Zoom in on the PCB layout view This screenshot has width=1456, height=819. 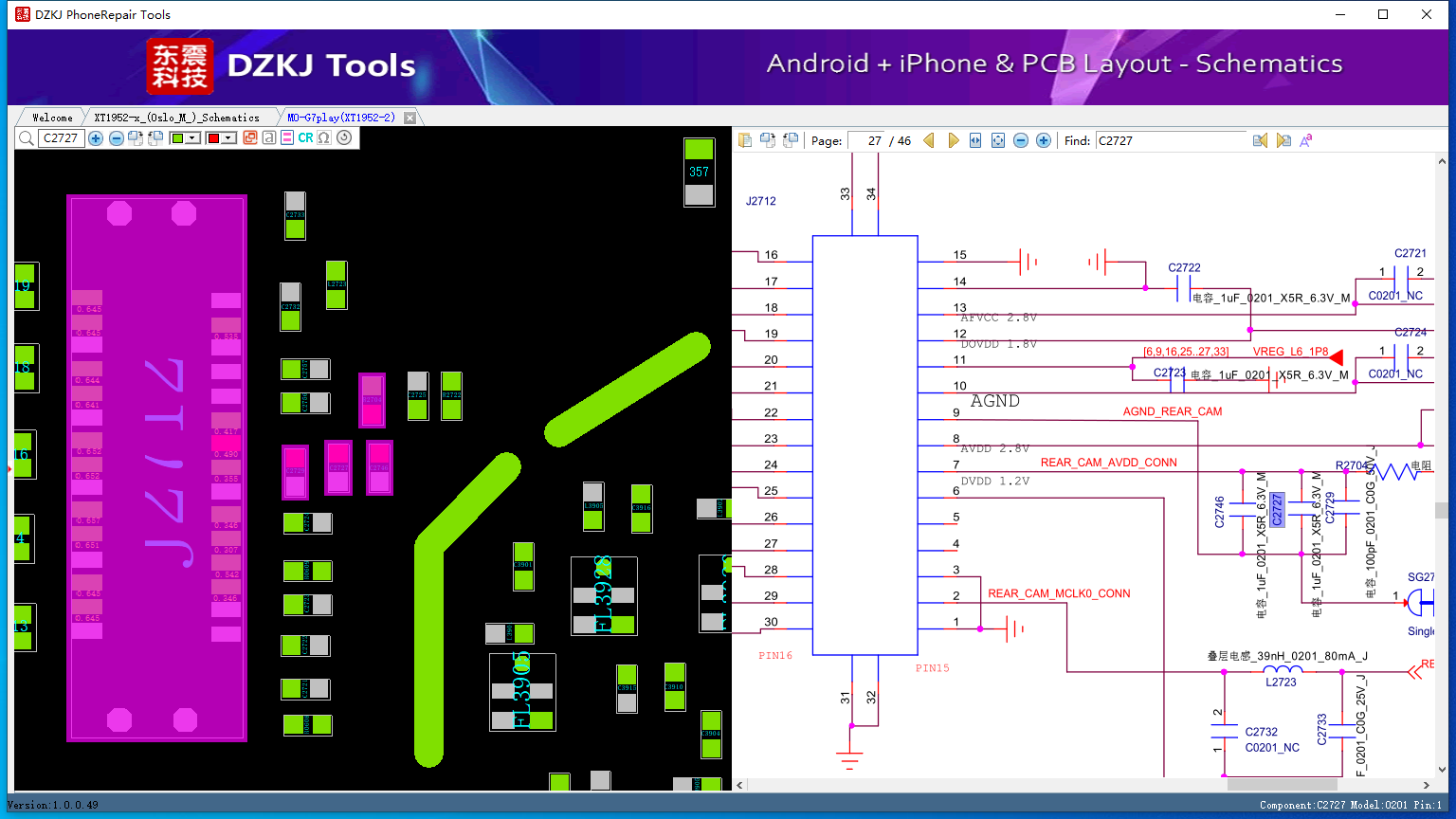coord(96,138)
